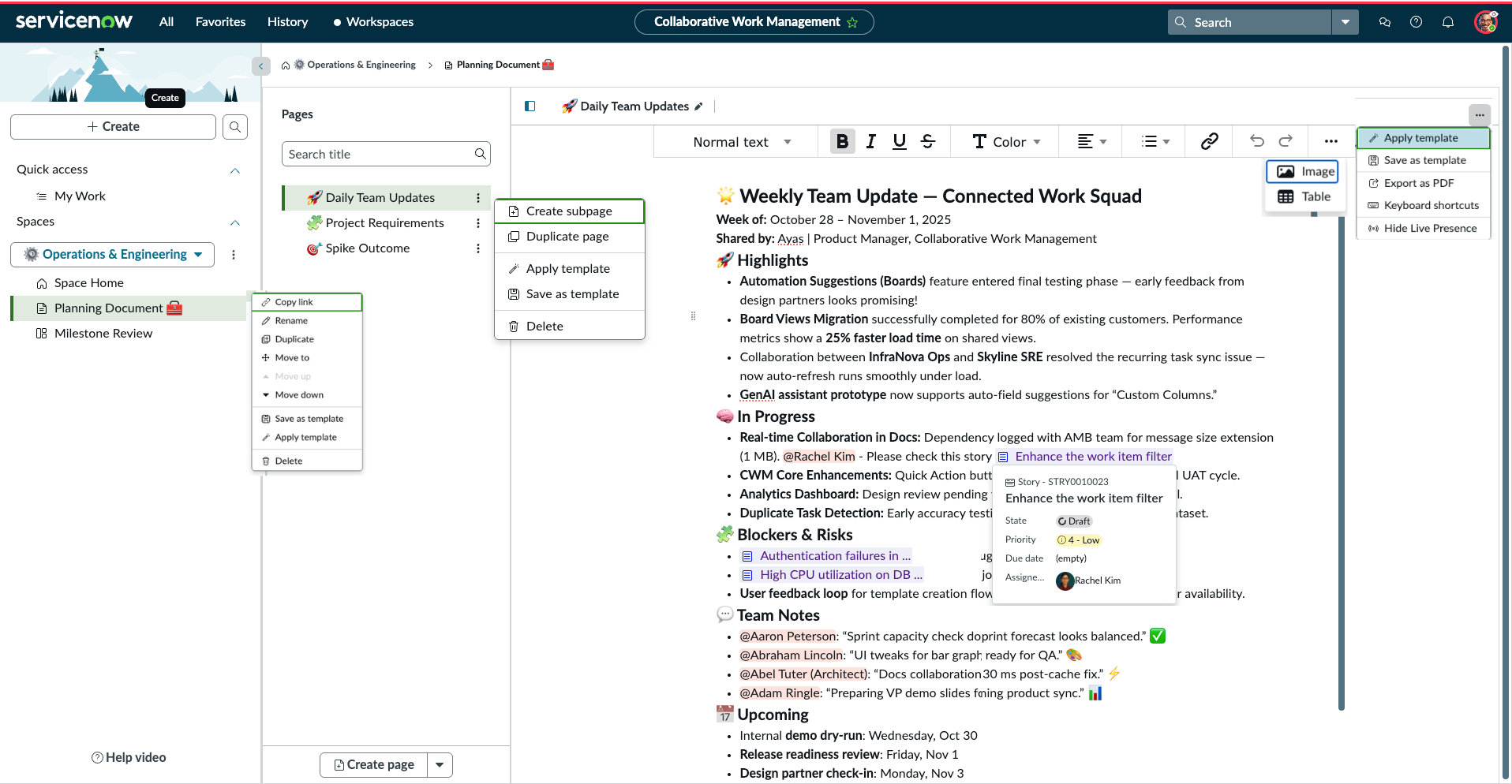Image resolution: width=1512 pixels, height=784 pixels.
Task: Toggle italic formatting
Action: coord(870,141)
